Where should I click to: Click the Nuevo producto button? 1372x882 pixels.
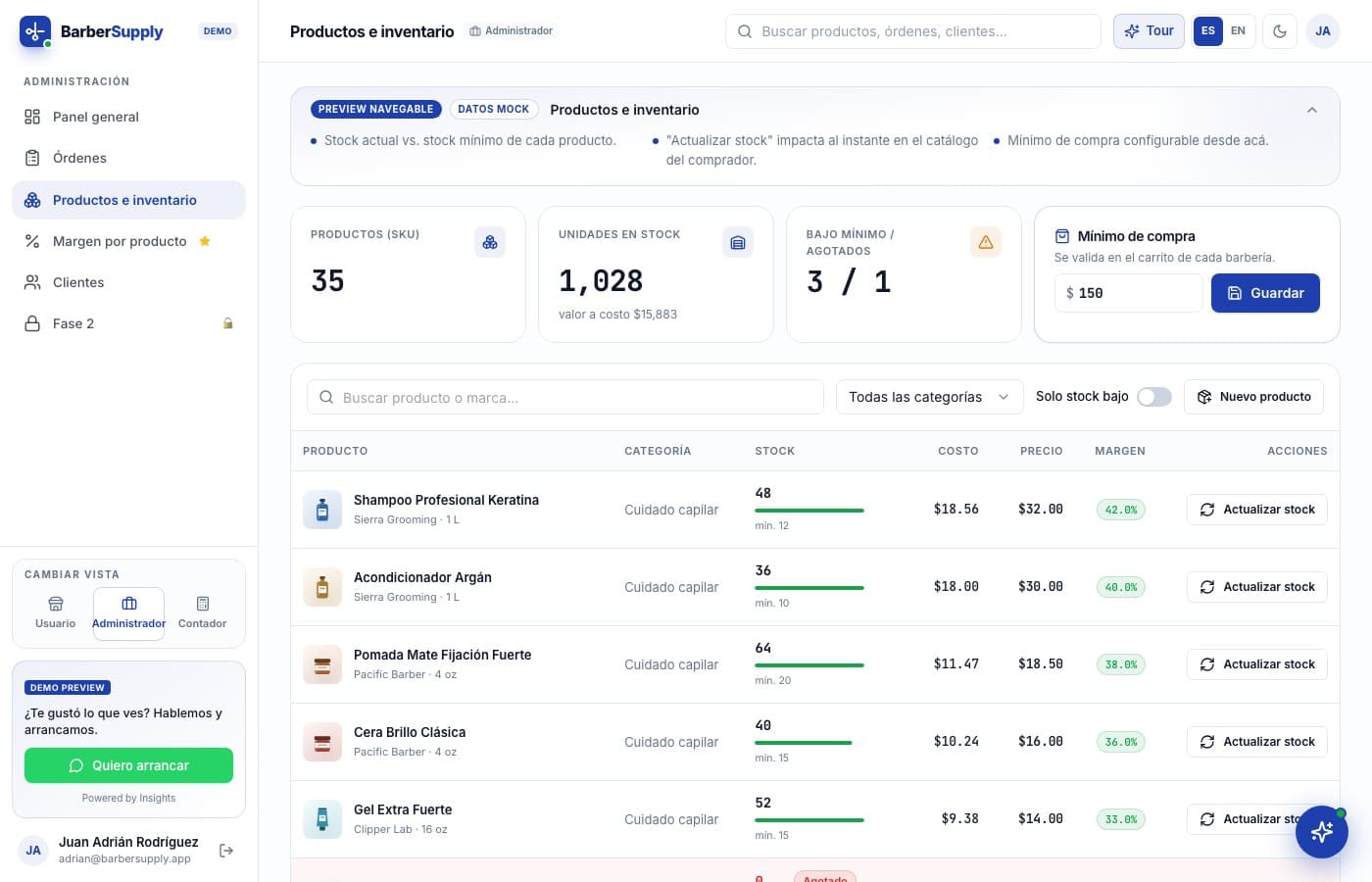1254,397
